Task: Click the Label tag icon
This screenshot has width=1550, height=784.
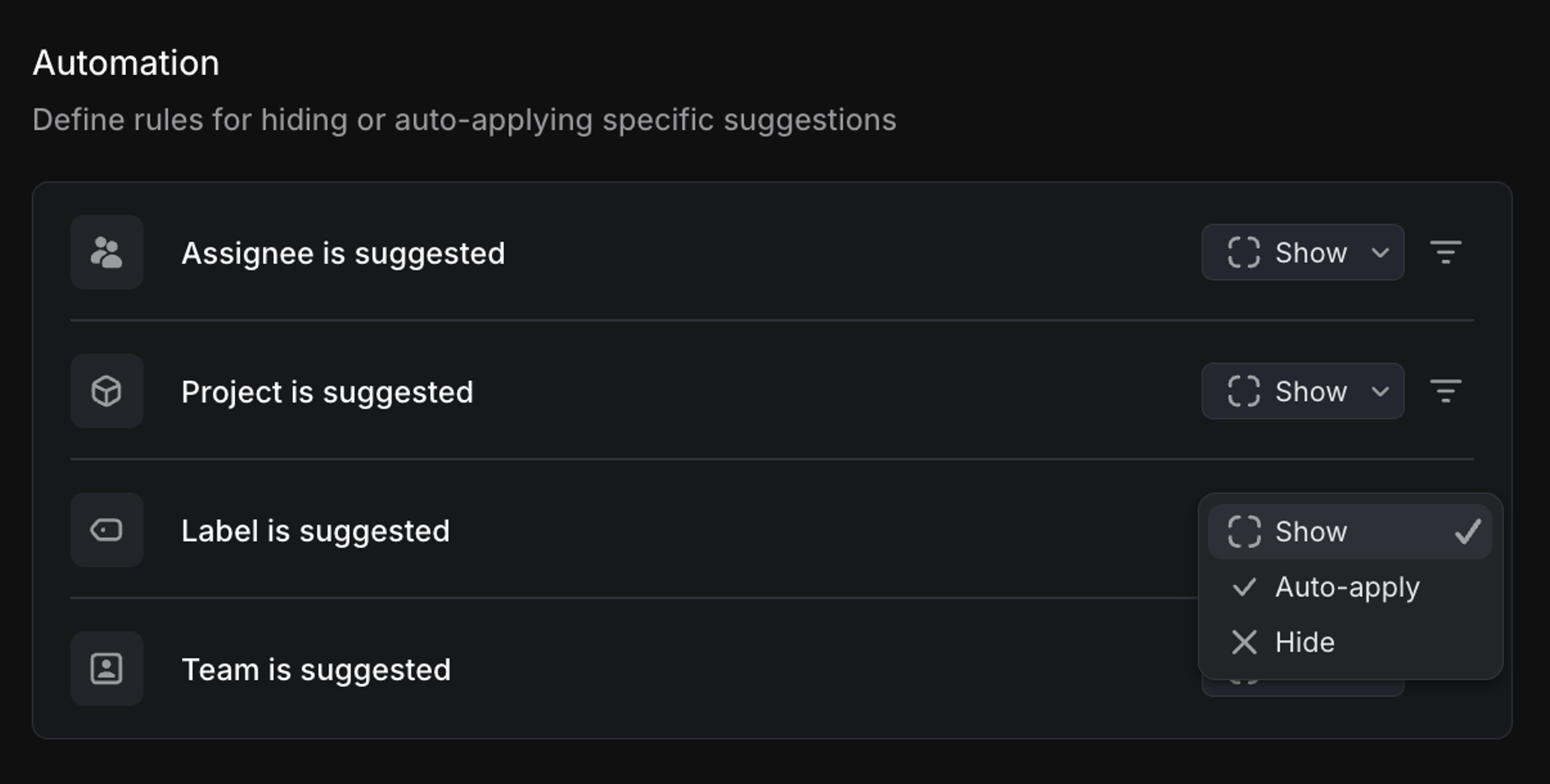Action: [107, 530]
